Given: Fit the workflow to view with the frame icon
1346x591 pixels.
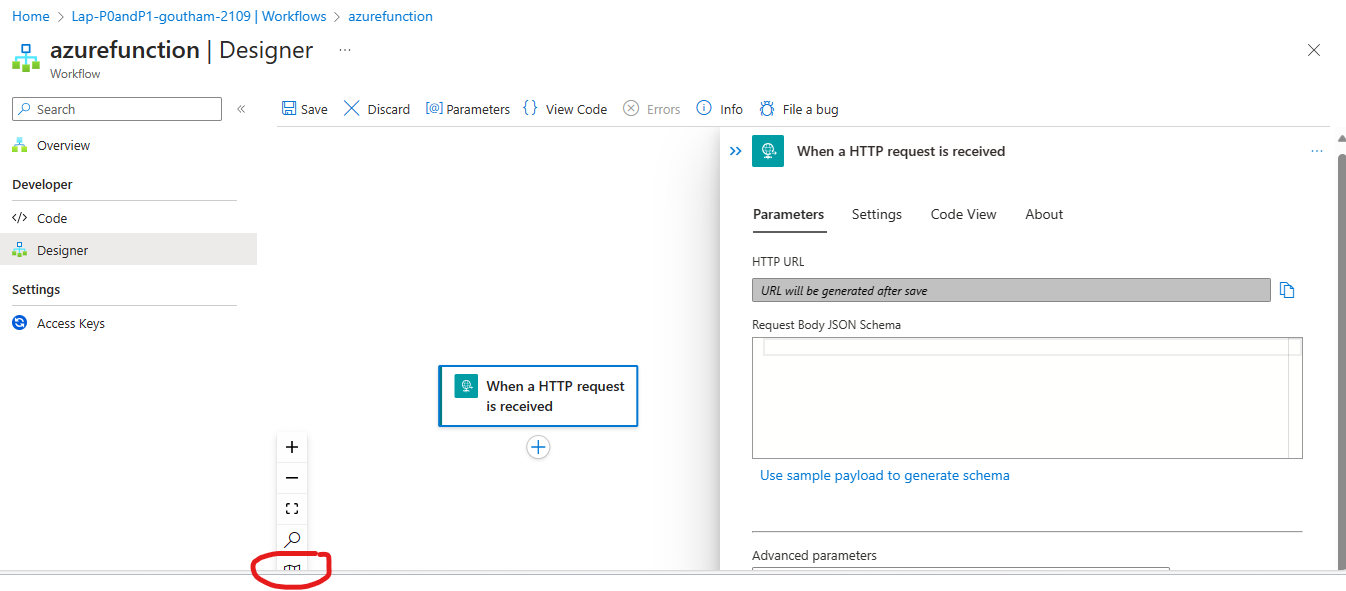Looking at the screenshot, I should coord(291,508).
